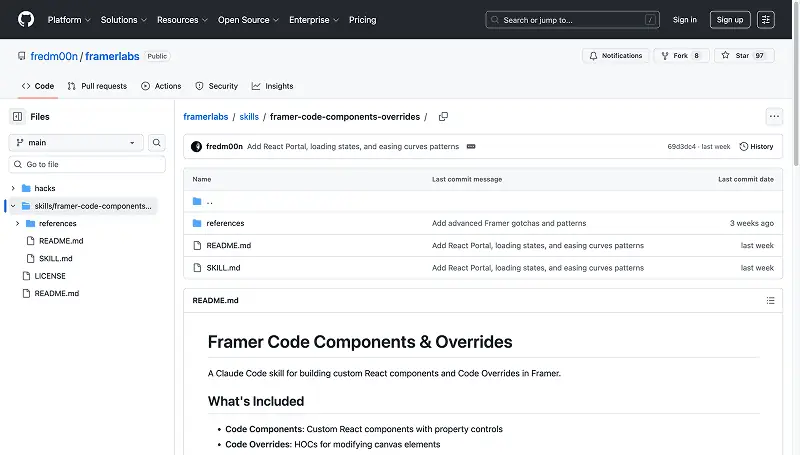This screenshot has width=800, height=455.
Task: Open Notifications button
Action: (615, 56)
